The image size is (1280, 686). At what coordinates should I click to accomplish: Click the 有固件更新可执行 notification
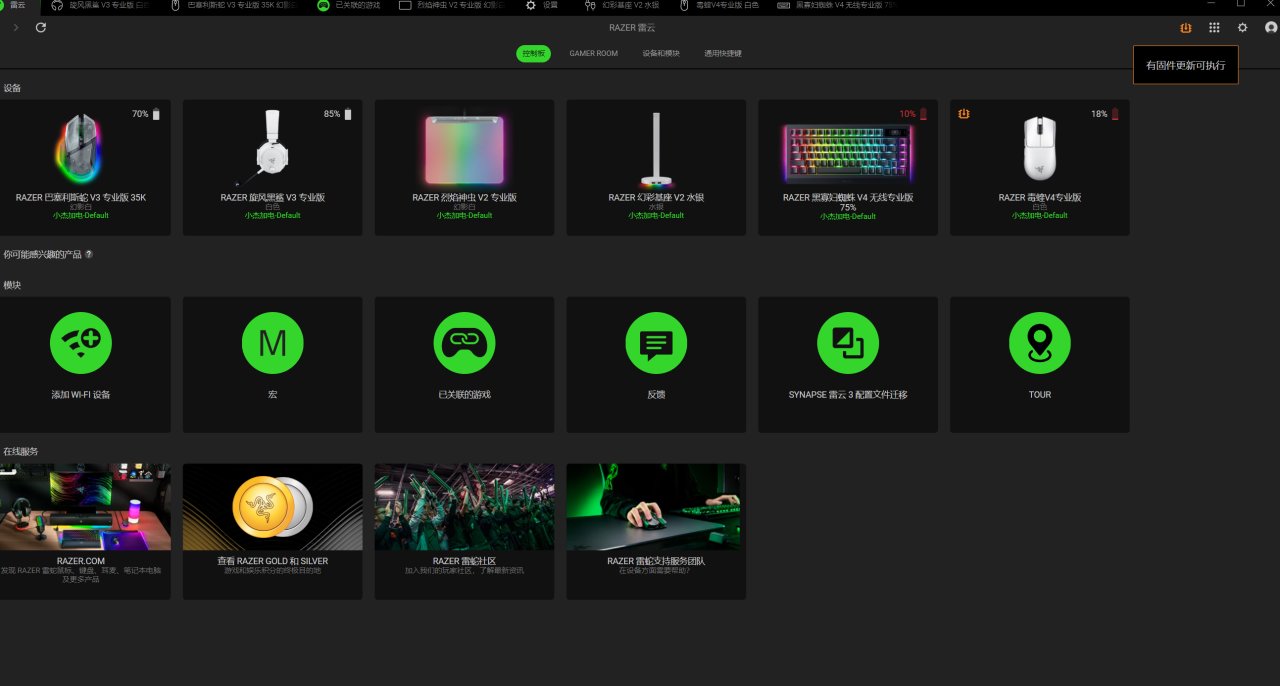click(x=1186, y=65)
